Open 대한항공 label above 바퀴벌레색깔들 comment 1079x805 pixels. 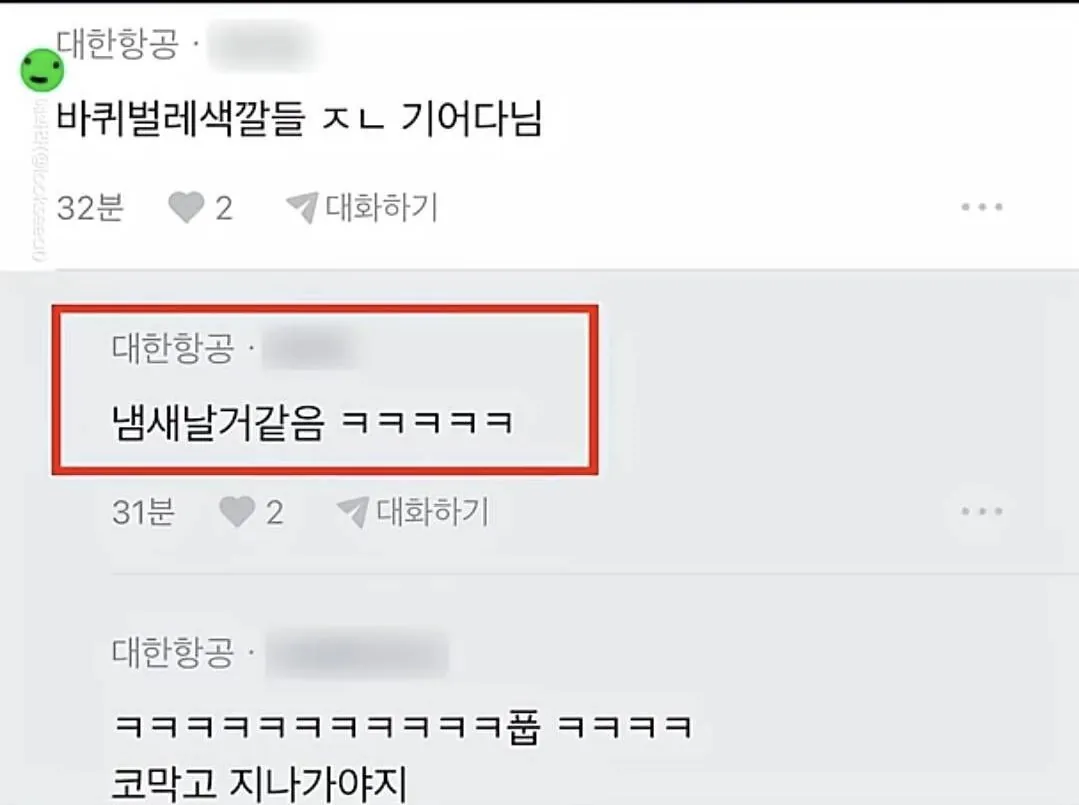117,44
